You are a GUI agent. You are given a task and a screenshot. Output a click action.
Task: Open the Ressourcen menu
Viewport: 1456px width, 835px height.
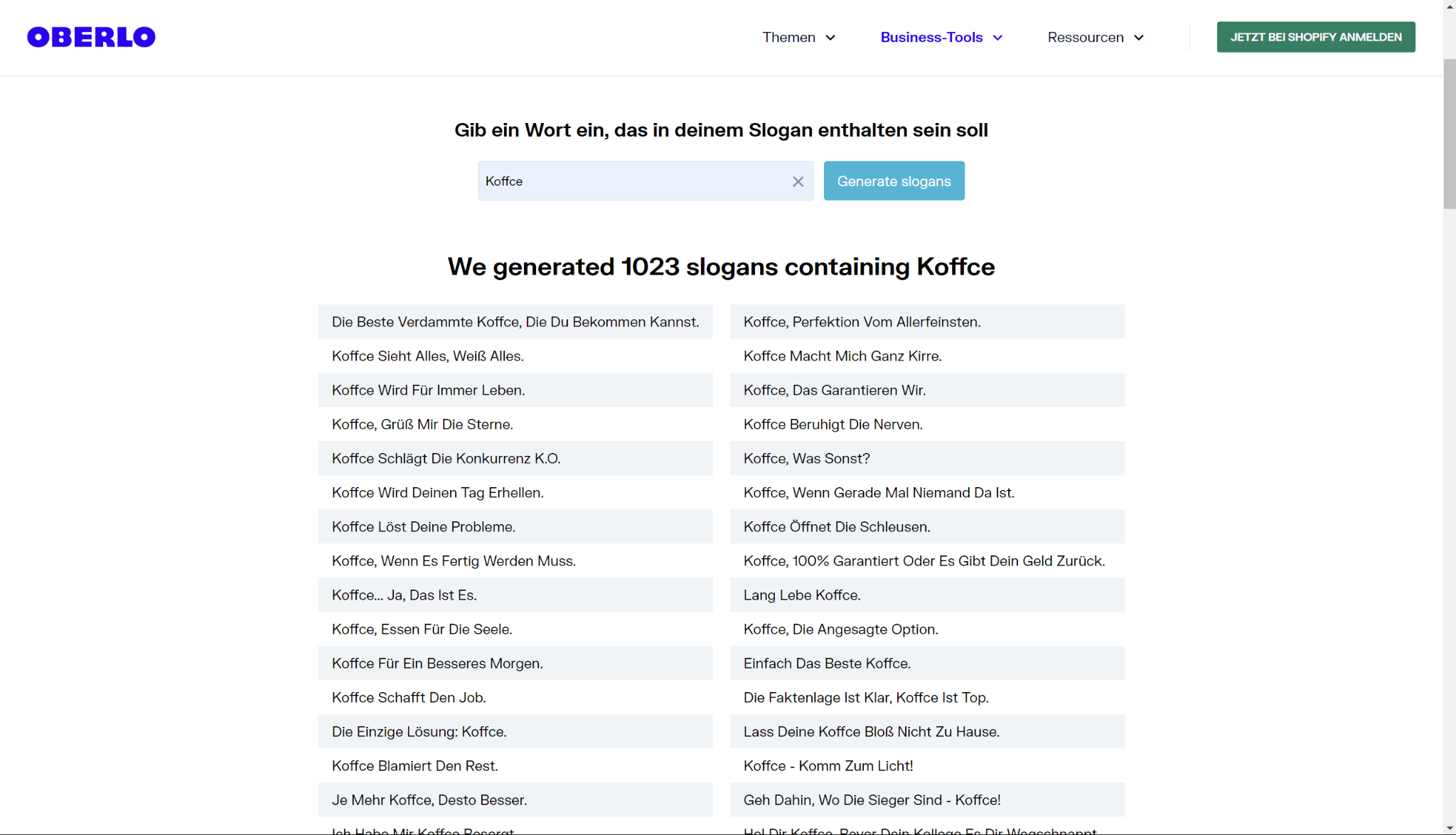click(x=1085, y=37)
